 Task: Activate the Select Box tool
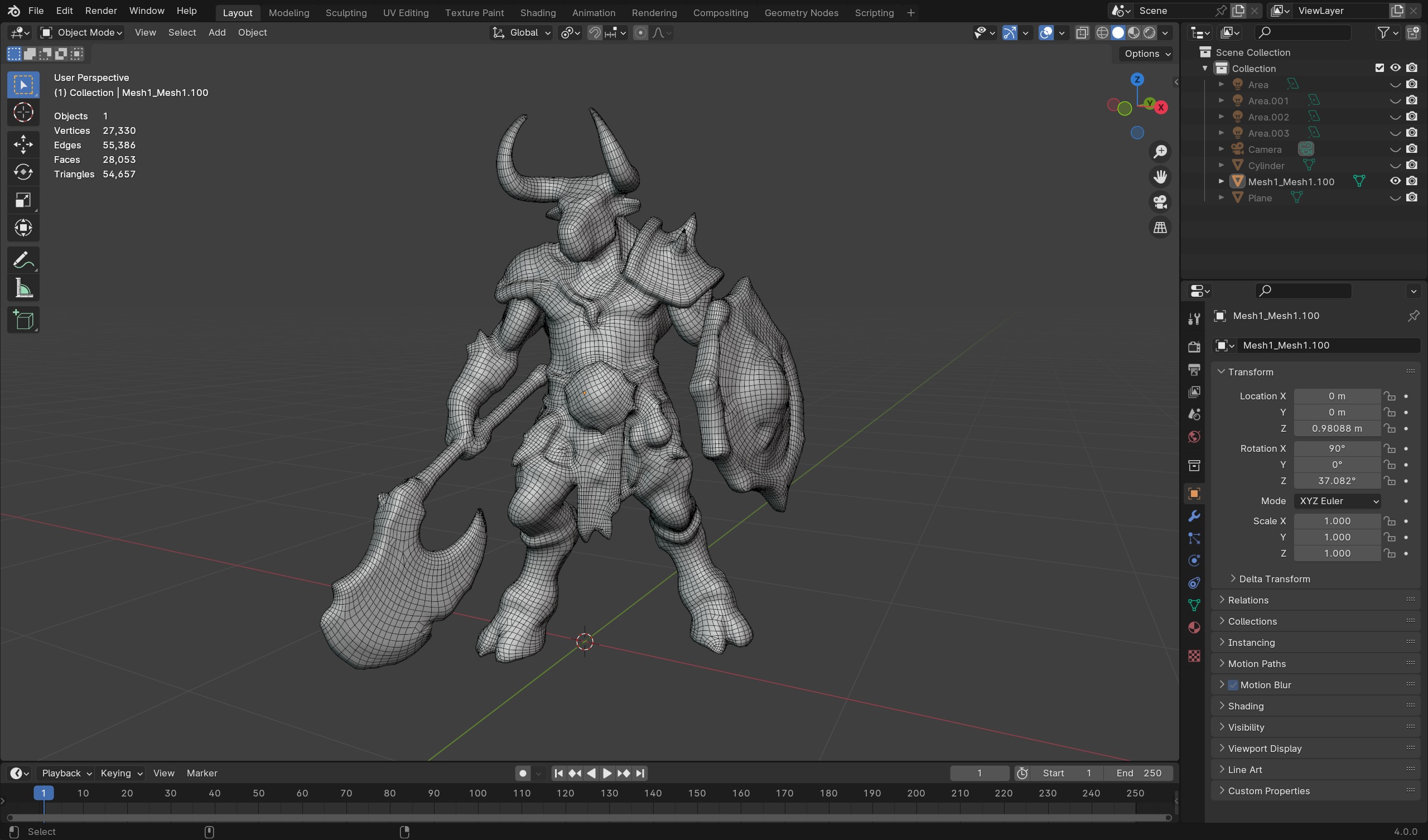(x=23, y=85)
